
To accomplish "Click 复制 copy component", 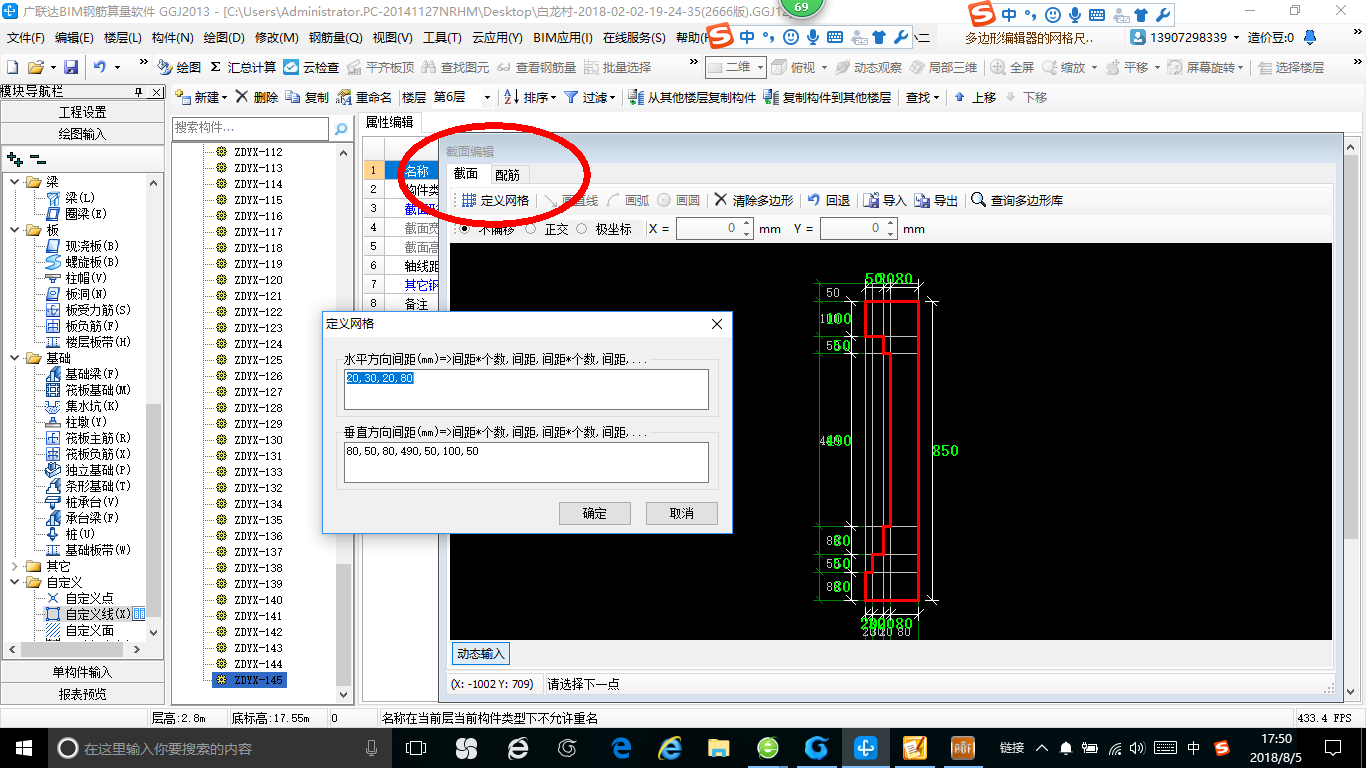I will (307, 97).
